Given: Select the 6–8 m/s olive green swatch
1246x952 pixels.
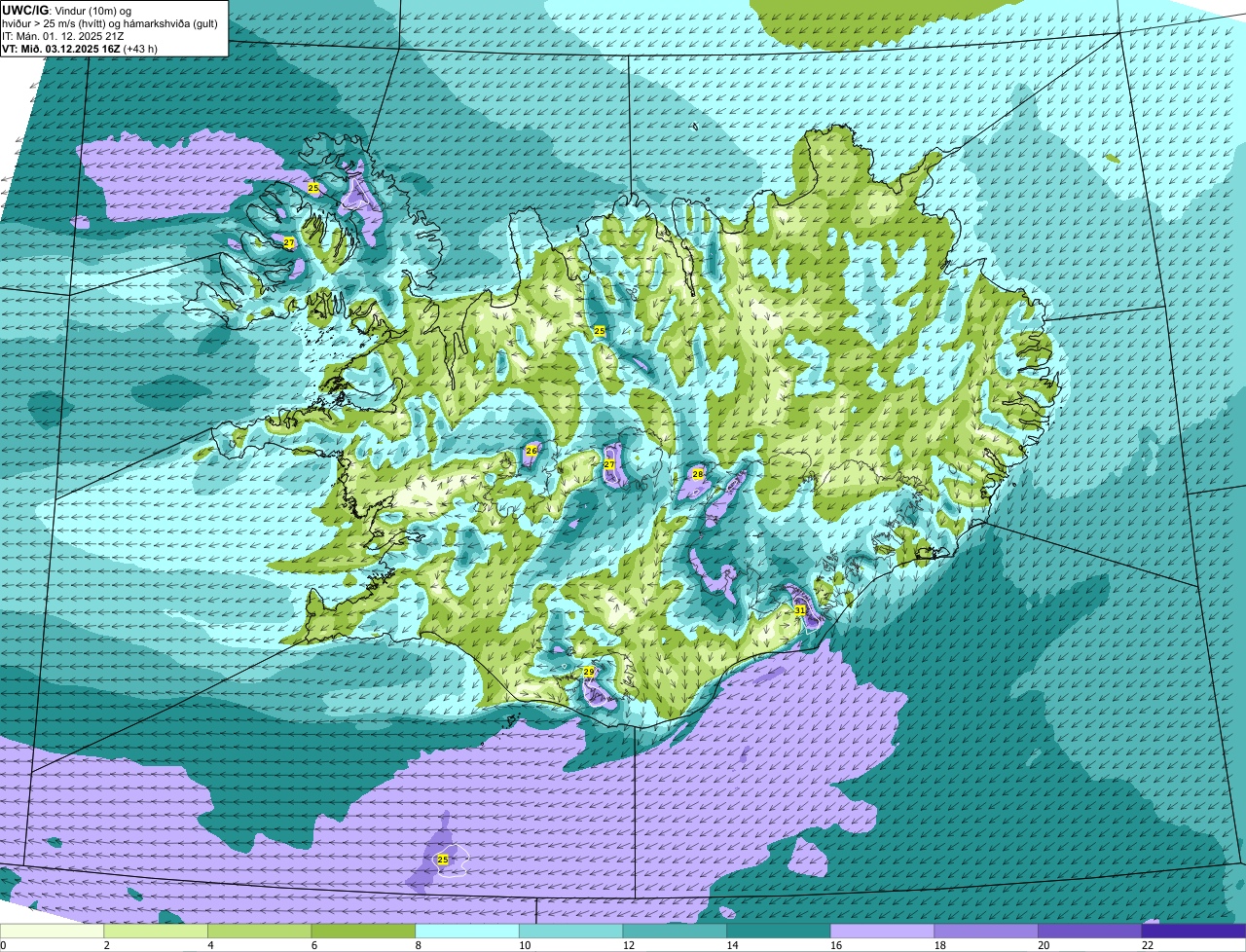Looking at the screenshot, I should pyautogui.click(x=363, y=931).
